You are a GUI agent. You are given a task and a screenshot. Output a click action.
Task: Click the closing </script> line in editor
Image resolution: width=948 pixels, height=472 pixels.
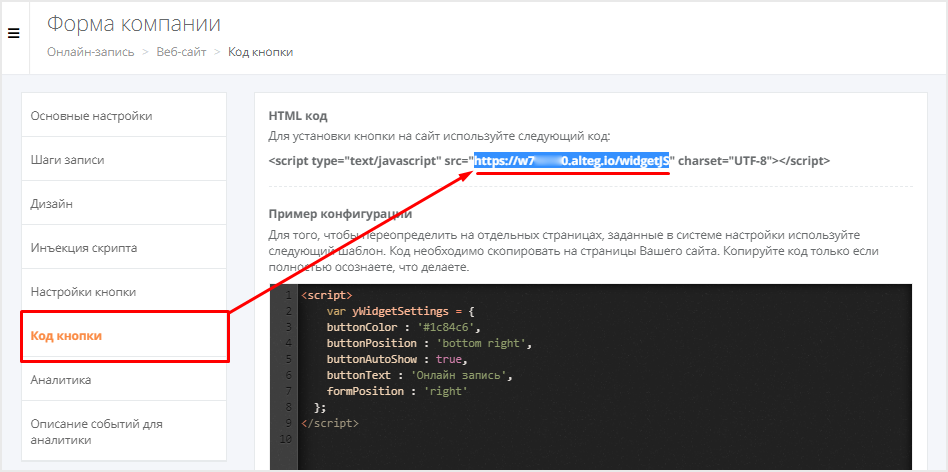(x=330, y=423)
